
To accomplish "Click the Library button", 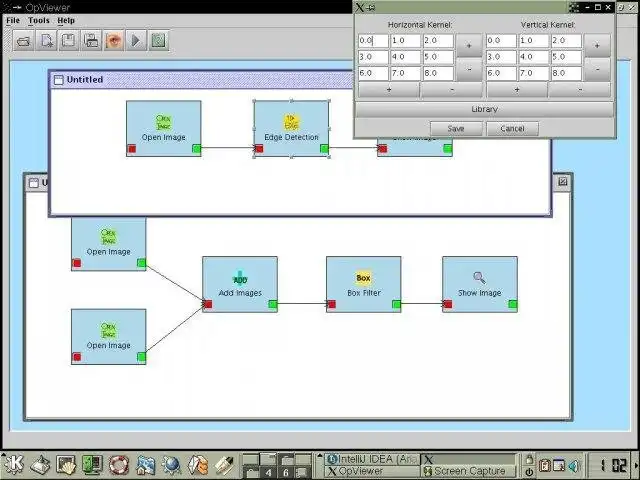I will tap(484, 109).
